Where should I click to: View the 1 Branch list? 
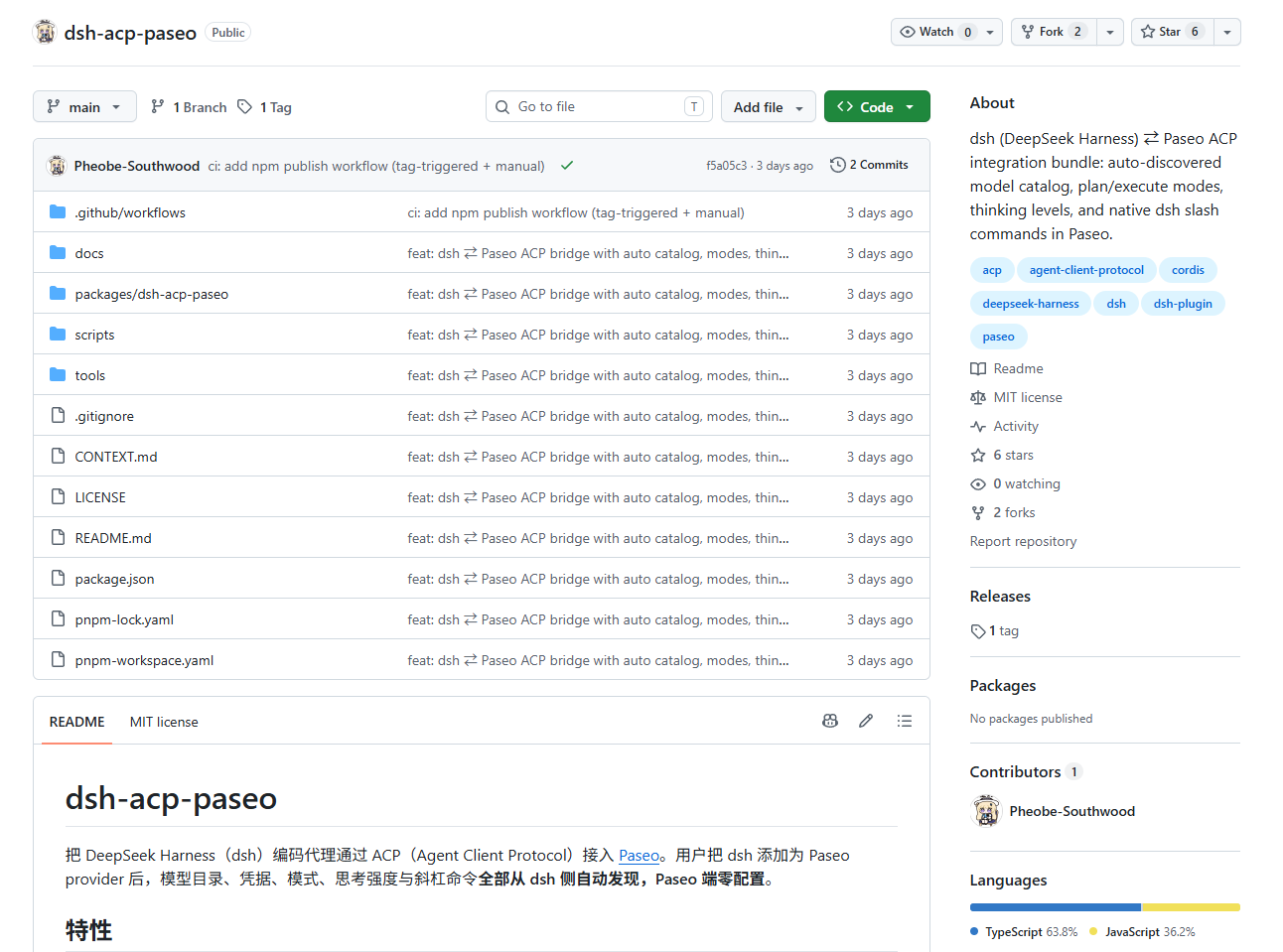point(189,107)
